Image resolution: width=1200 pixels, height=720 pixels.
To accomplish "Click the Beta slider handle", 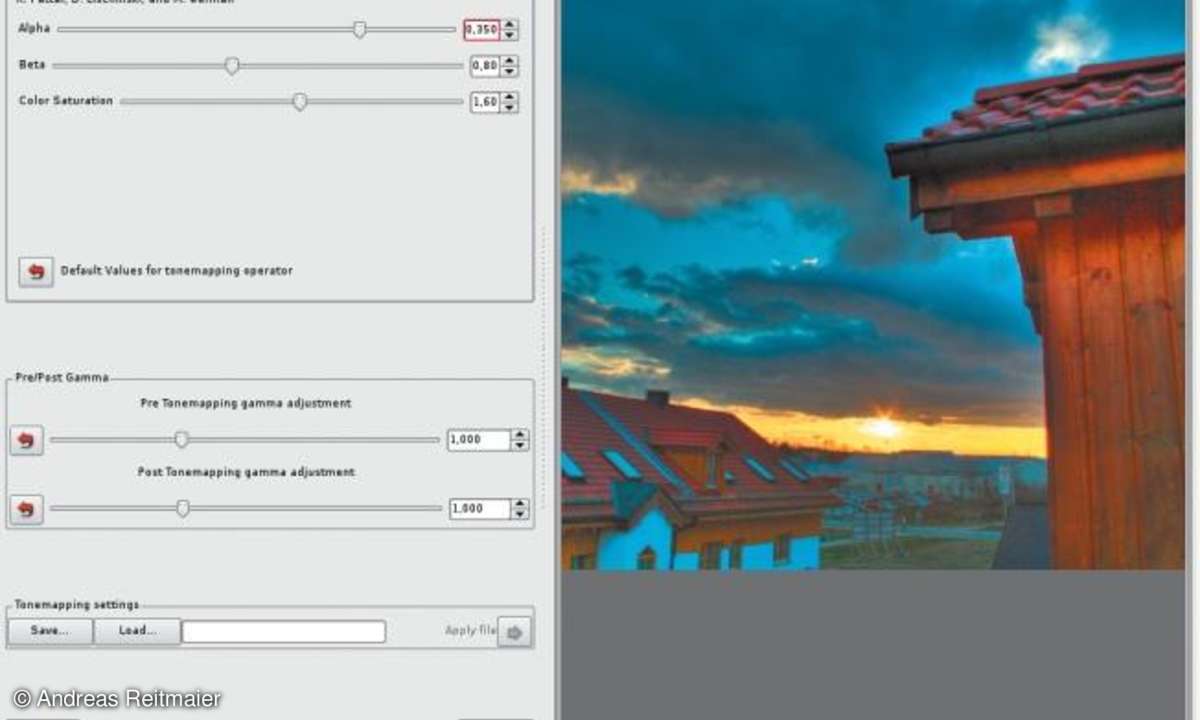I will point(232,66).
